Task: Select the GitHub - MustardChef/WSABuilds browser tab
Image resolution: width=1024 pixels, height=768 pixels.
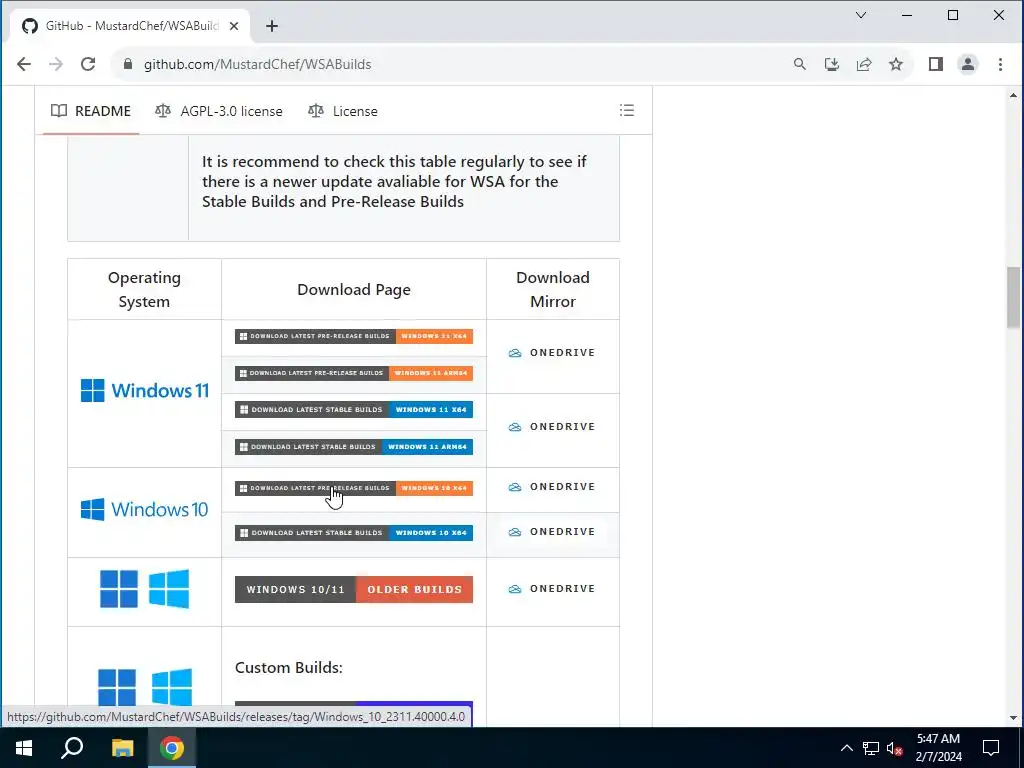Action: pyautogui.click(x=129, y=26)
